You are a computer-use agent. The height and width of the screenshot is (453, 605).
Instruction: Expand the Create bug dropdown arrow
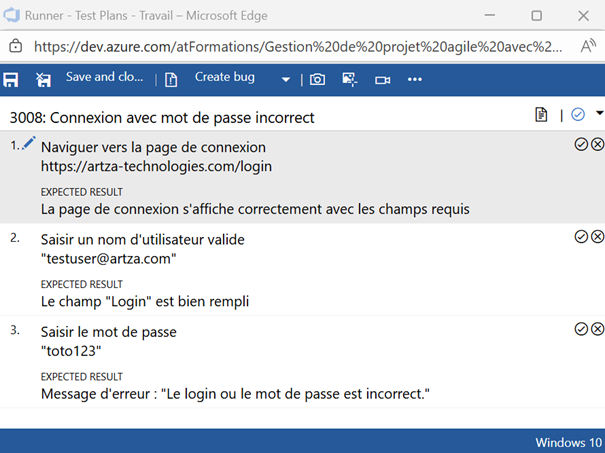[x=286, y=79]
